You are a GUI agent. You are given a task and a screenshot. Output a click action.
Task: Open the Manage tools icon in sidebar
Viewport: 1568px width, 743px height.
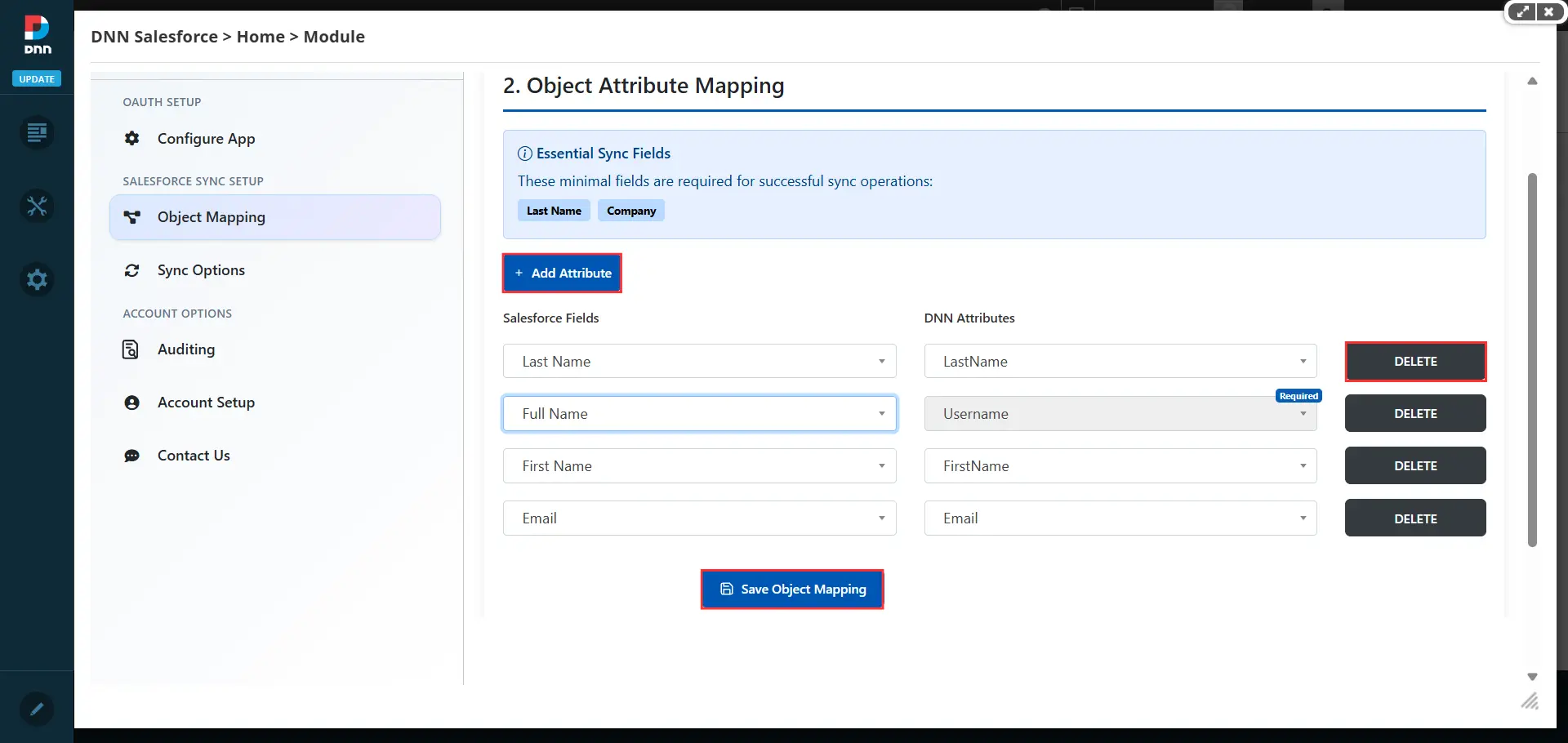(37, 206)
